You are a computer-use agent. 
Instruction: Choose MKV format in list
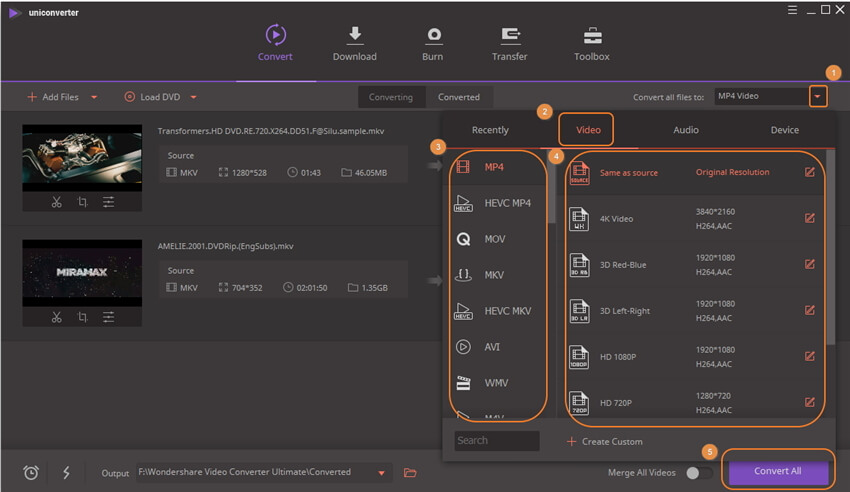point(495,275)
